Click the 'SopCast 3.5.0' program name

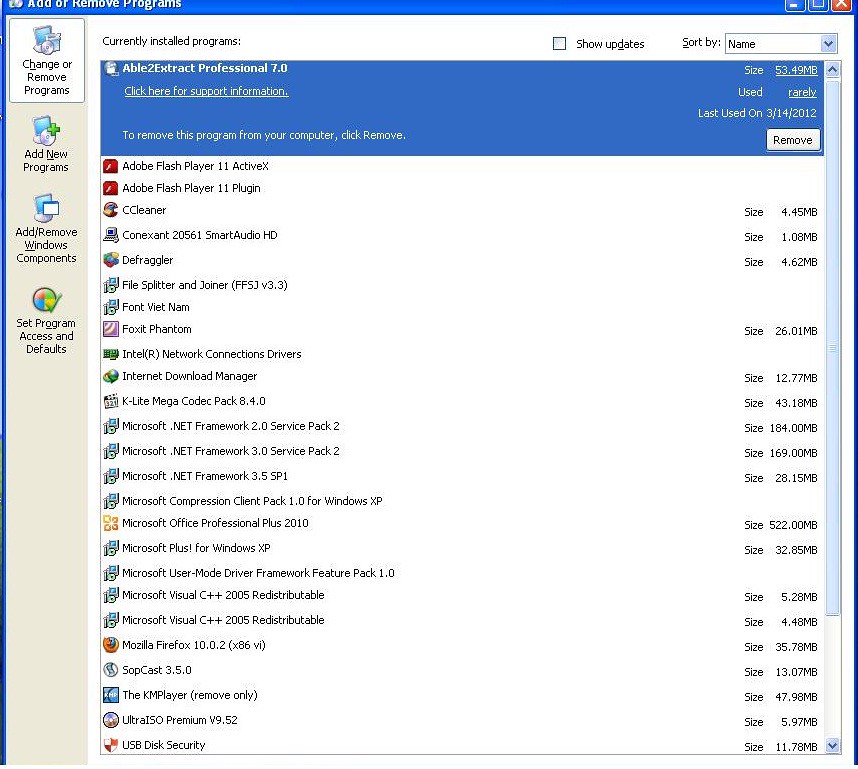pos(156,670)
